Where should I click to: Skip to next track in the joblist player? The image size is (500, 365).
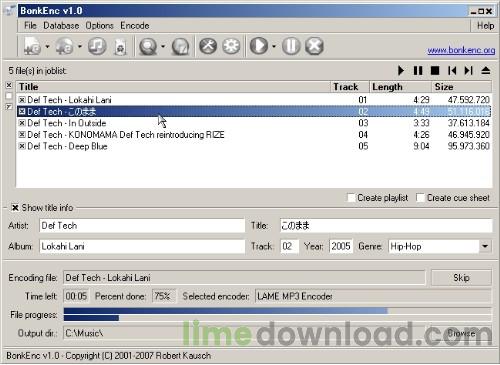[469, 71]
